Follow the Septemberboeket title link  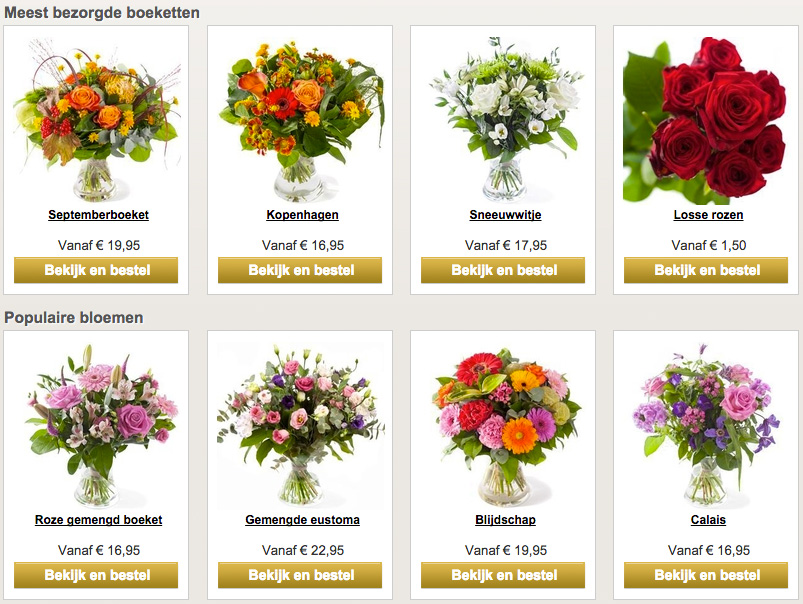[98, 215]
